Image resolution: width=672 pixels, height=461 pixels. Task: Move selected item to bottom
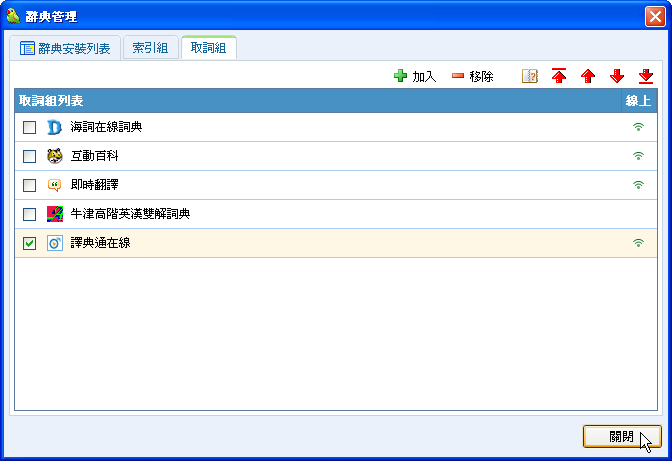[646, 76]
